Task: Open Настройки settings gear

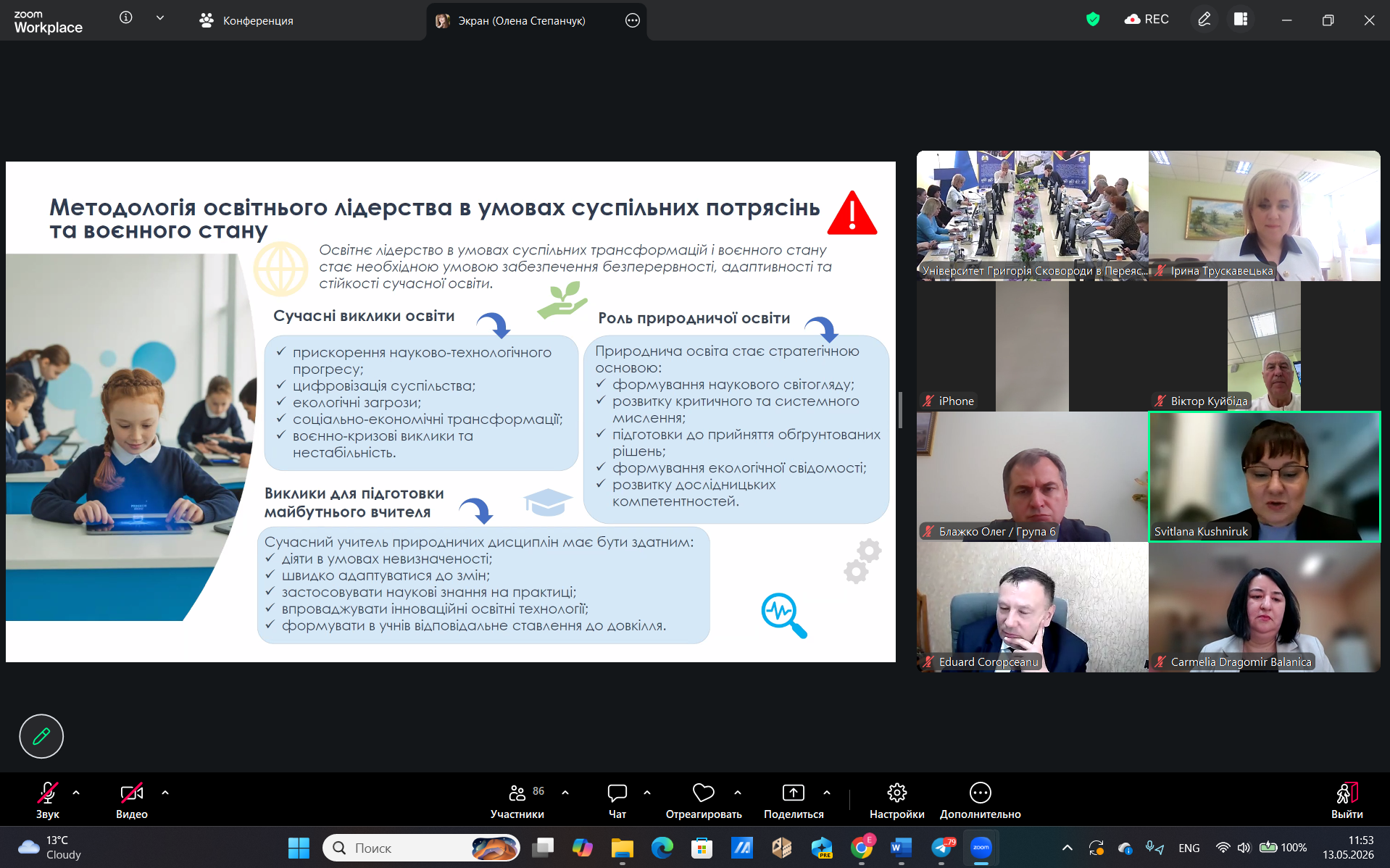Action: [897, 801]
